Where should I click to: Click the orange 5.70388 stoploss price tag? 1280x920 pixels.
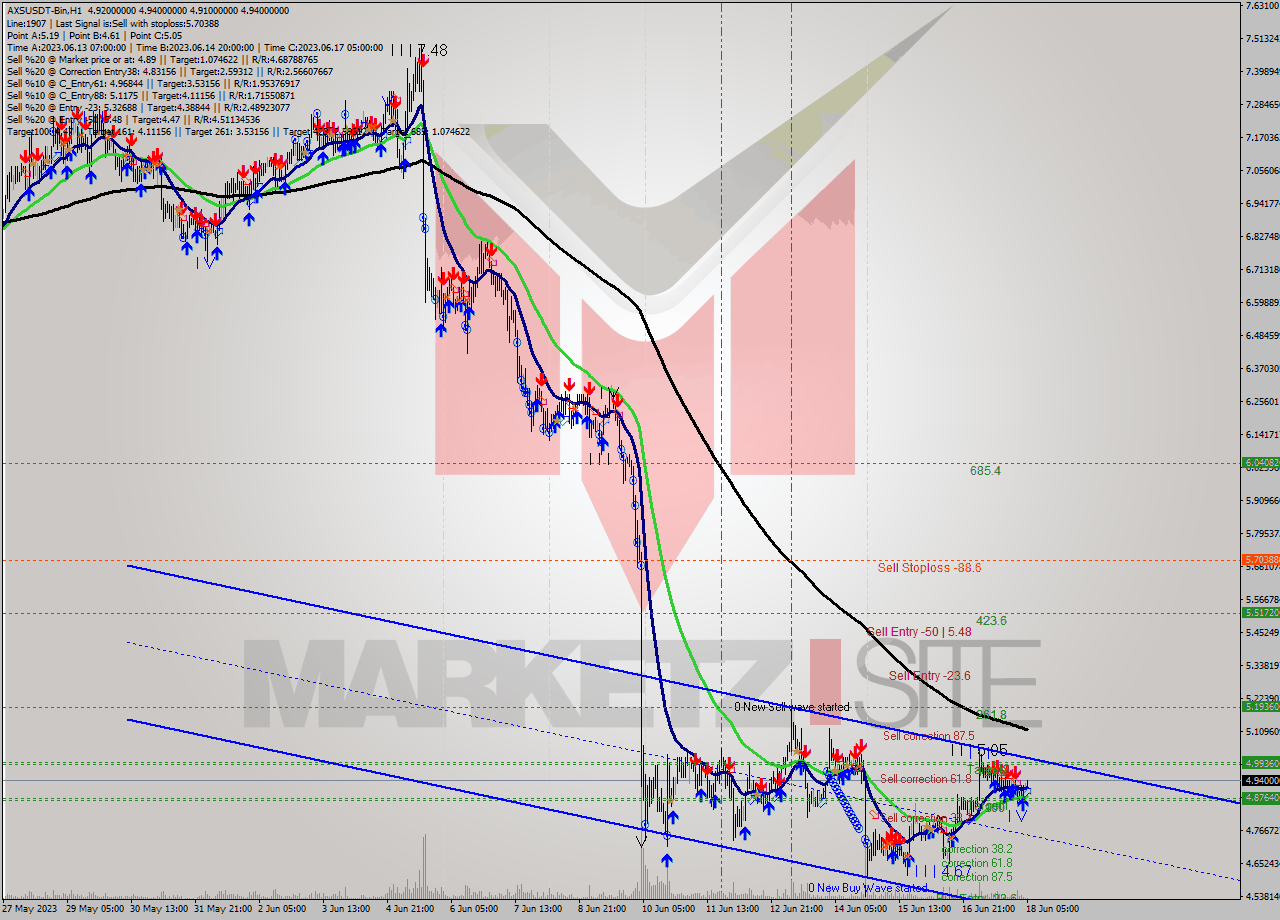[1260, 559]
